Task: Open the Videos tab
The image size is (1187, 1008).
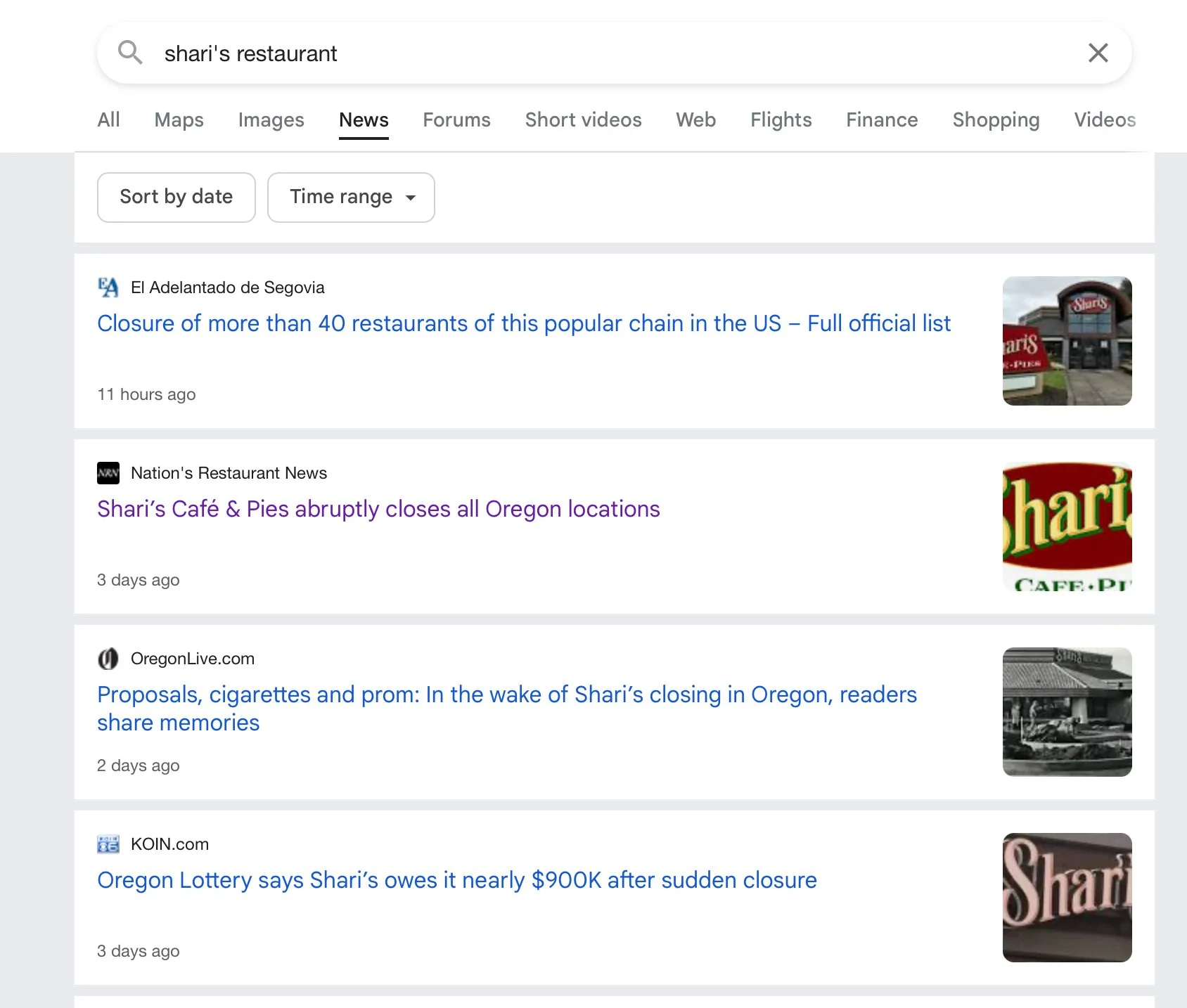Action: coord(1105,119)
